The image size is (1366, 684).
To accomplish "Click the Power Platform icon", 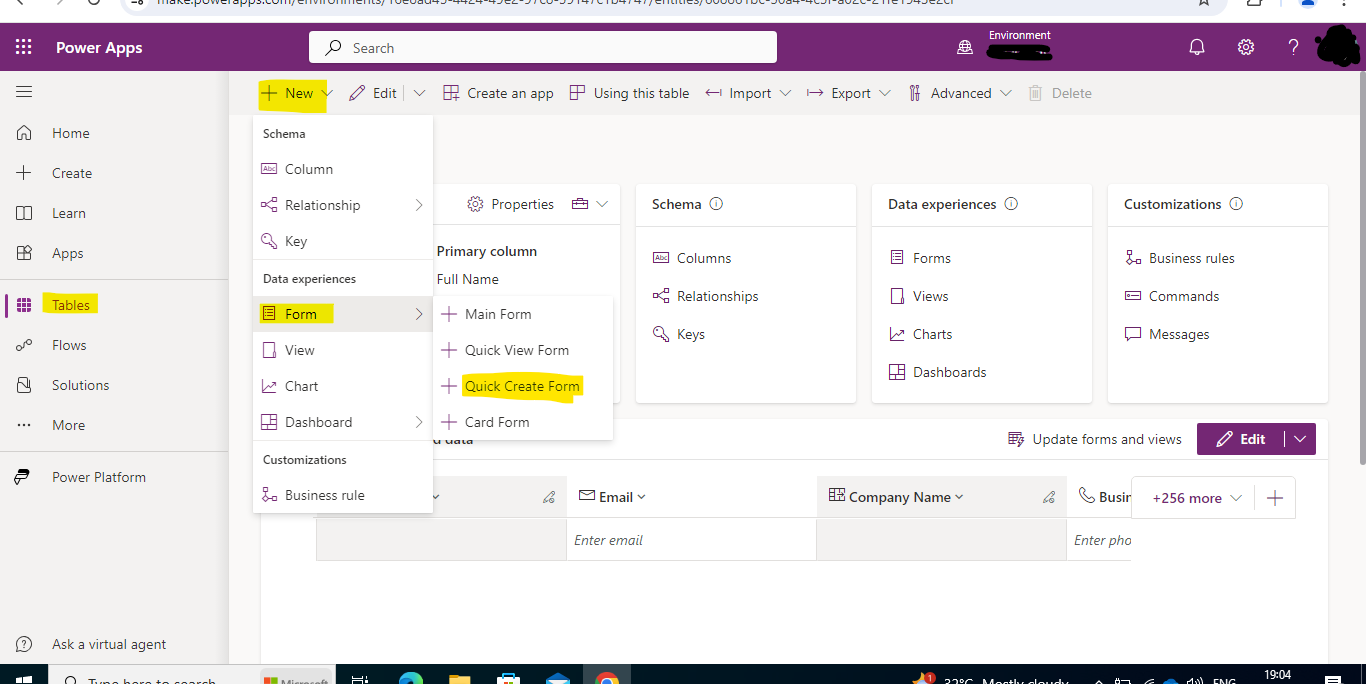I will [x=24, y=476].
